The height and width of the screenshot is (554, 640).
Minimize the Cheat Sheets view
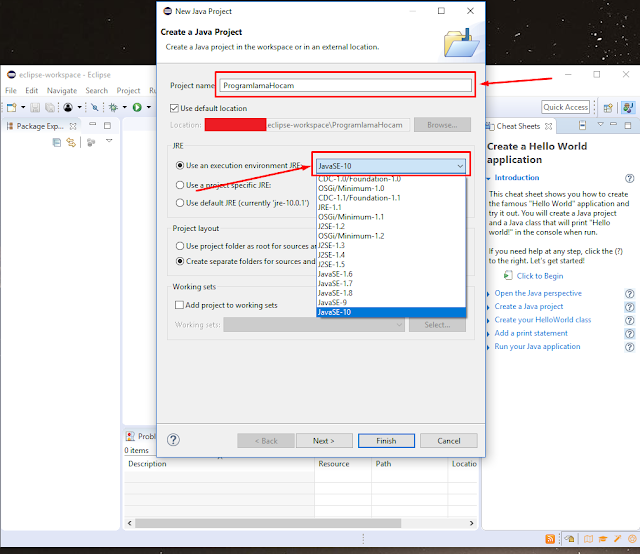613,124
